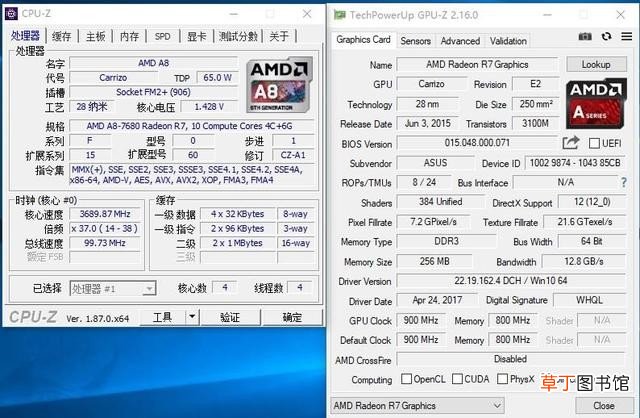The width and height of the screenshot is (640, 418).
Task: Click GPU-Z screenshot camera icon
Action: tap(585, 37)
